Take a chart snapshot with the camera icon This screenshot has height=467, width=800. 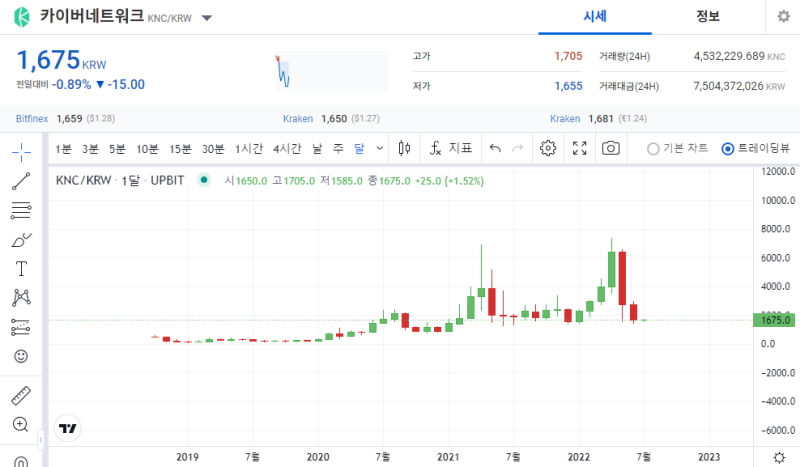pos(611,149)
